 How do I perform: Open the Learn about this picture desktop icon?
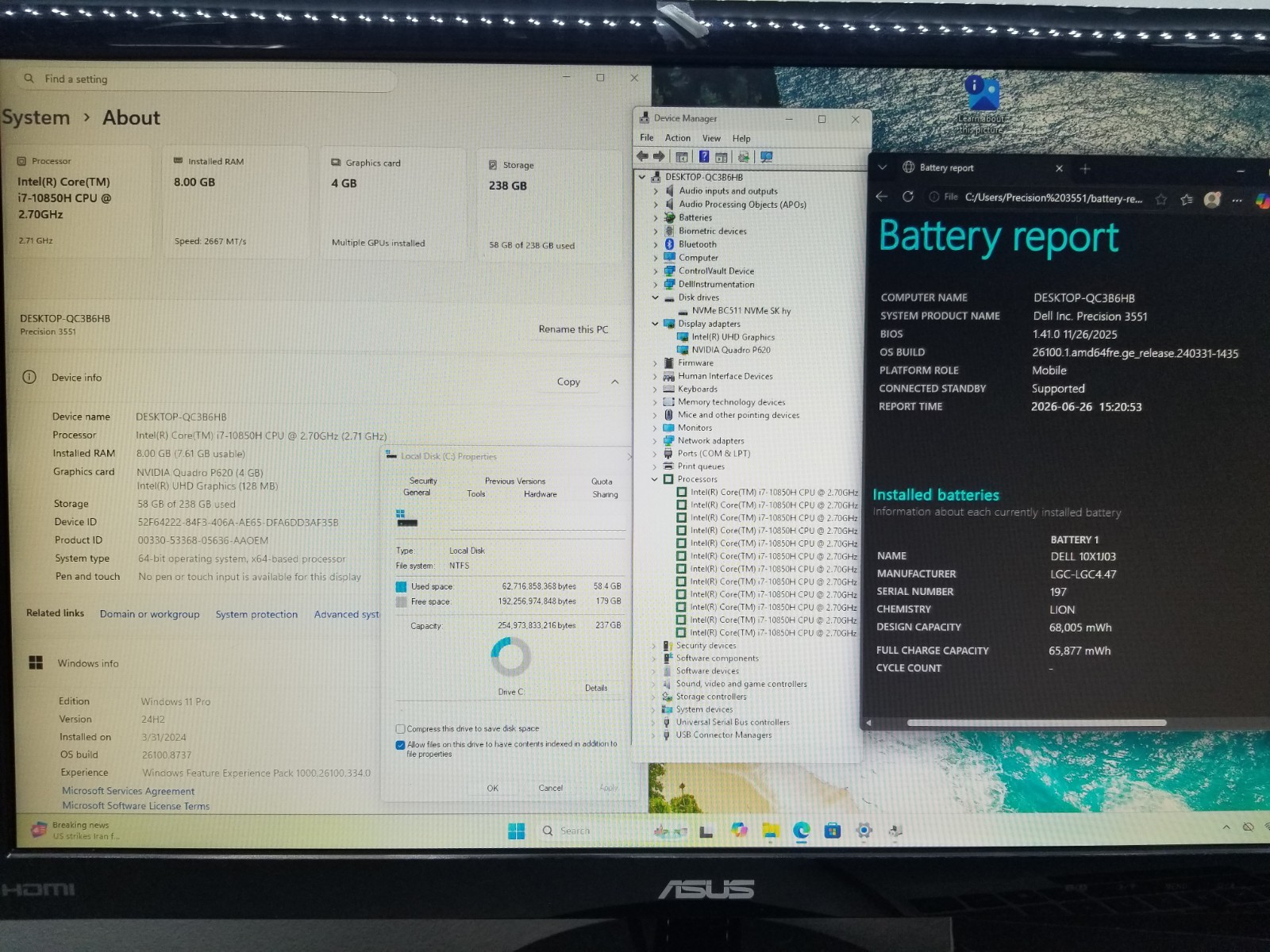click(x=982, y=104)
